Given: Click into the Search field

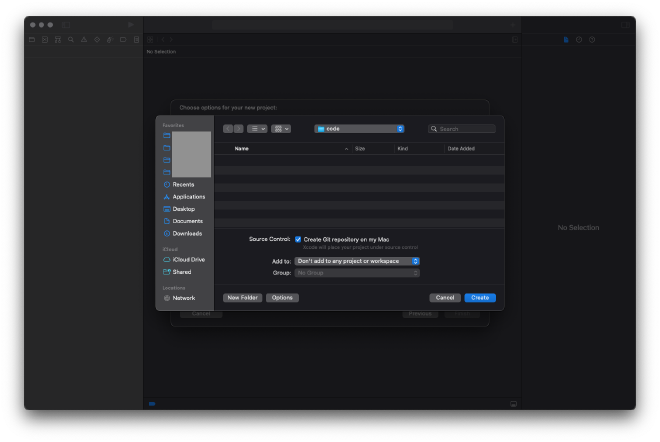Looking at the screenshot, I should tap(466, 129).
